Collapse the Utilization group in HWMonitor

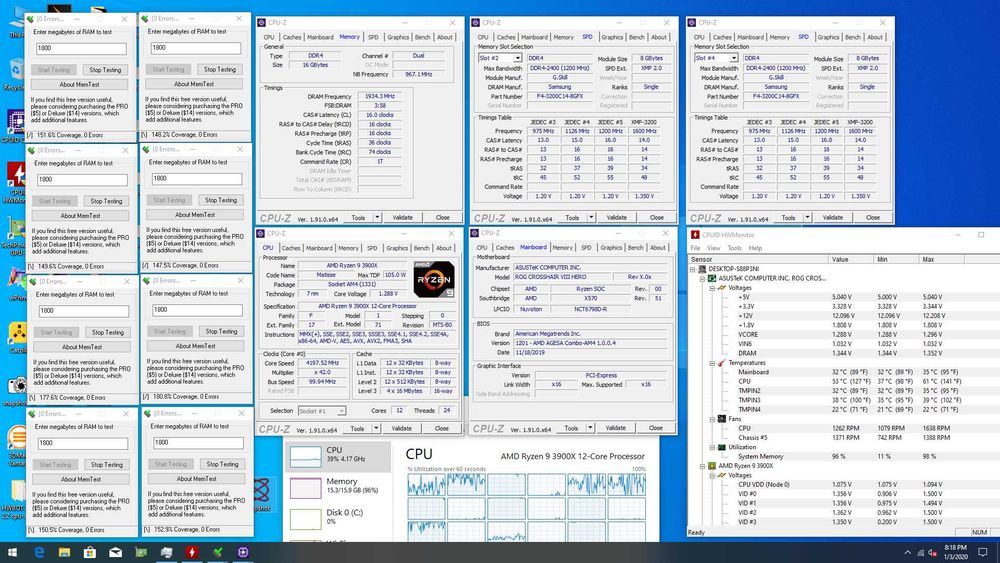click(x=712, y=447)
